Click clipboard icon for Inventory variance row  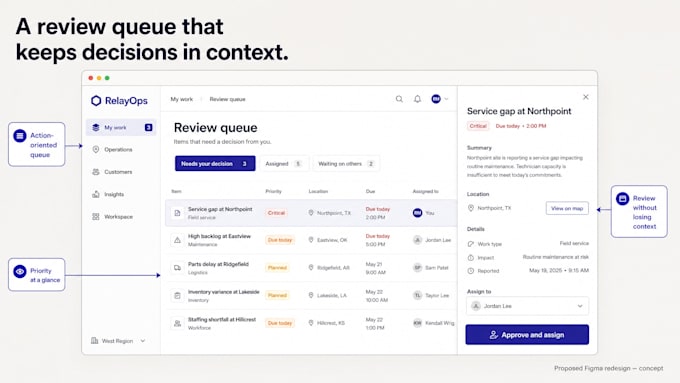177,295
